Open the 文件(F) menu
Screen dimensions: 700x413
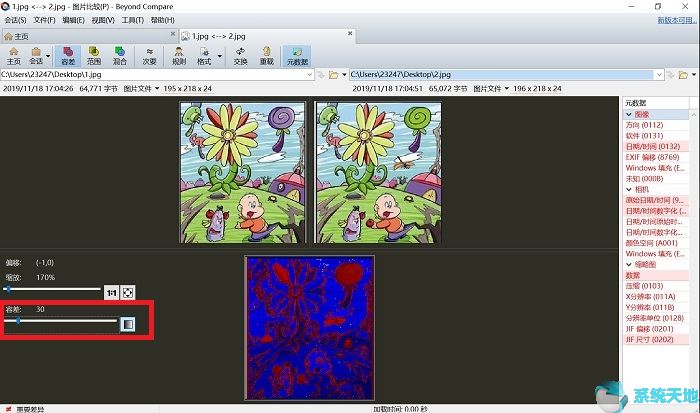[x=44, y=20]
